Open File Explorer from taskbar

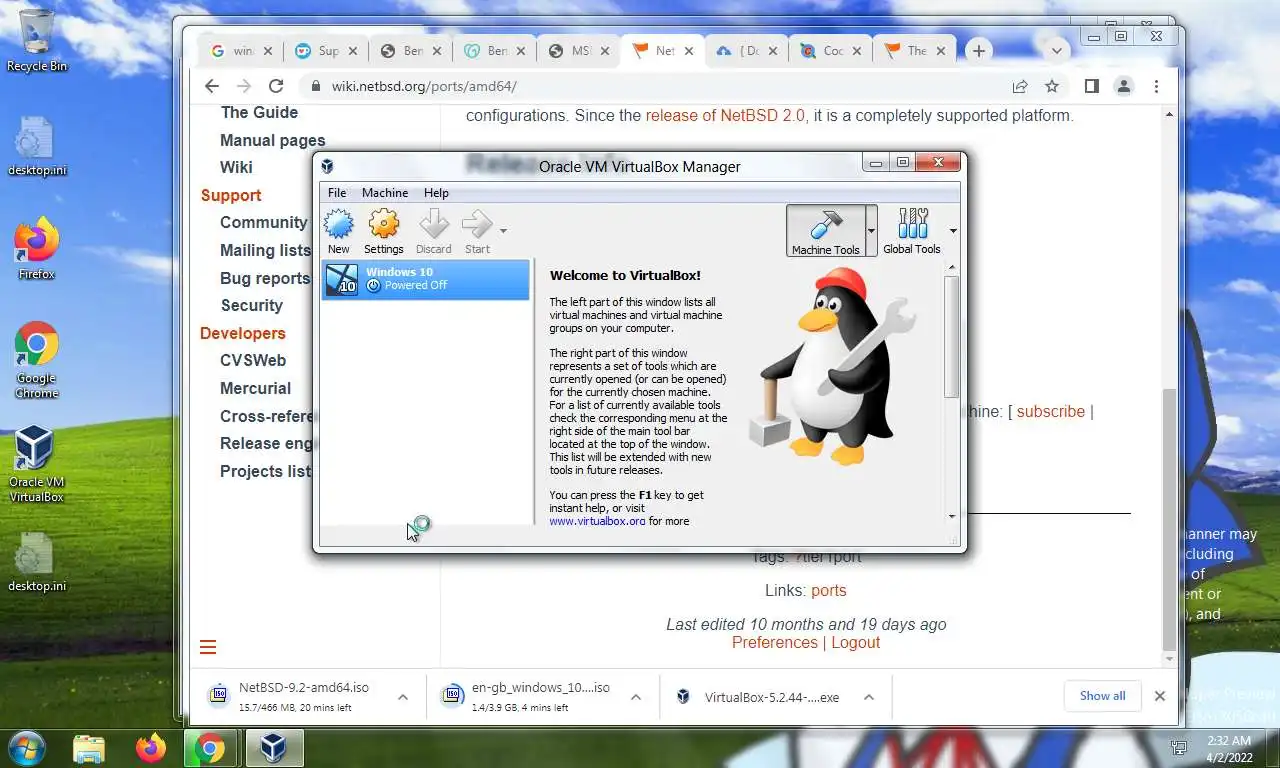point(89,748)
